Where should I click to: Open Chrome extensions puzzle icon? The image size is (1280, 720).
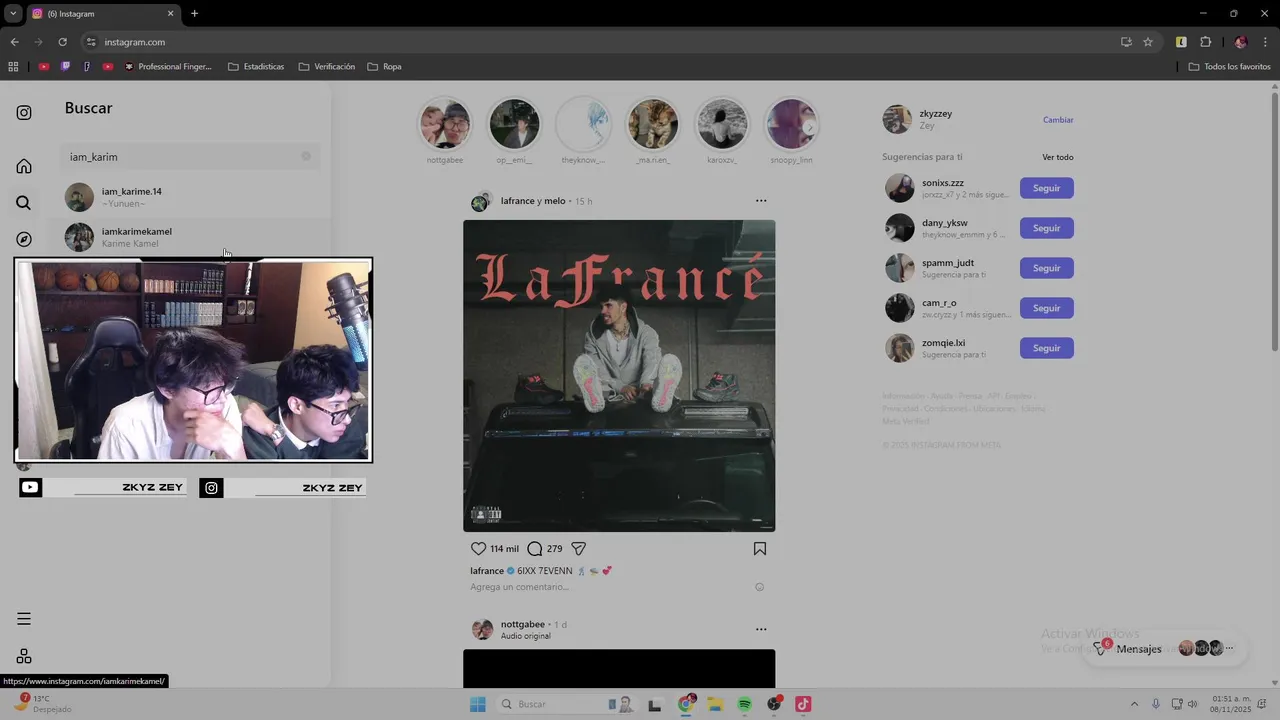[x=1205, y=42]
